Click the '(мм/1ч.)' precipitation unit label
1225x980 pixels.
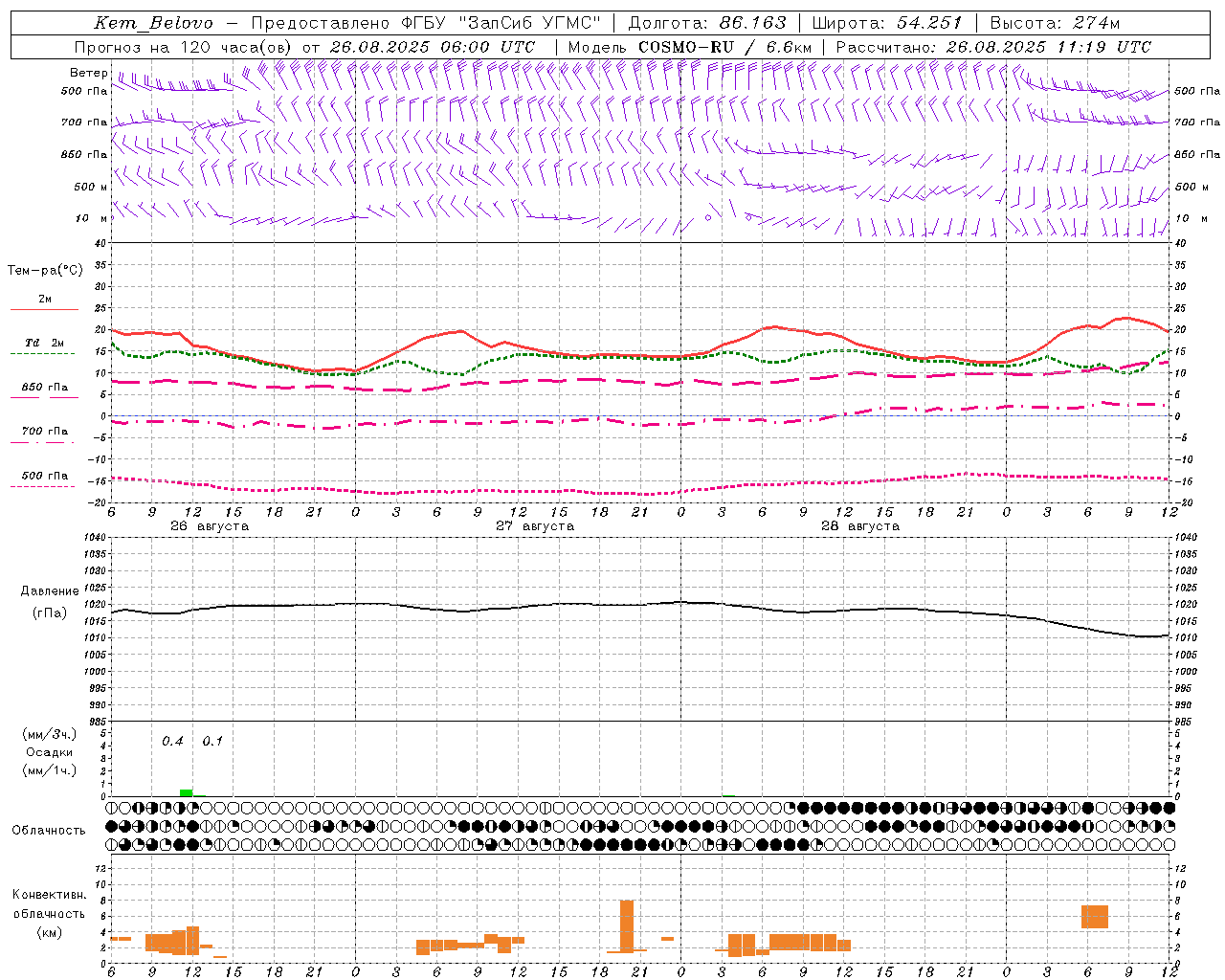point(50,770)
